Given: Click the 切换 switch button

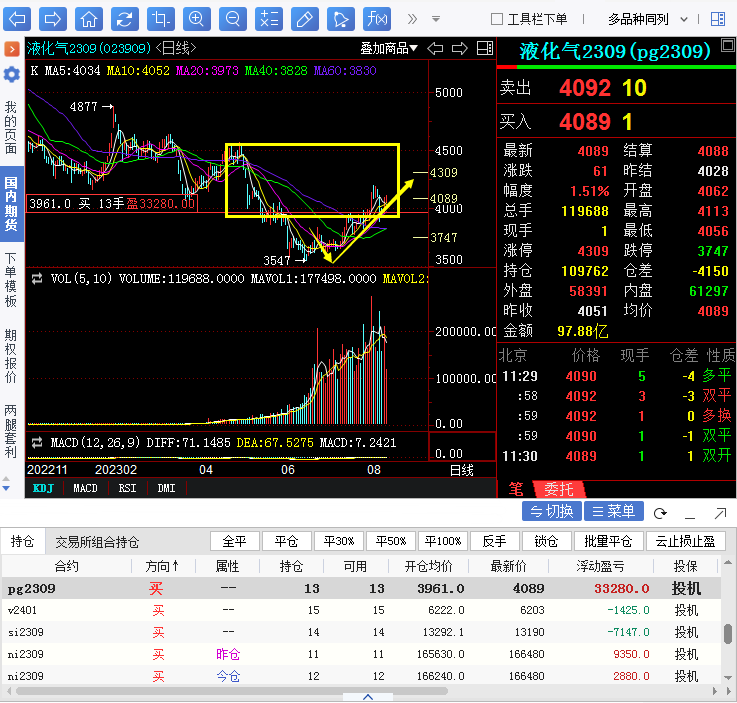Looking at the screenshot, I should [x=551, y=511].
